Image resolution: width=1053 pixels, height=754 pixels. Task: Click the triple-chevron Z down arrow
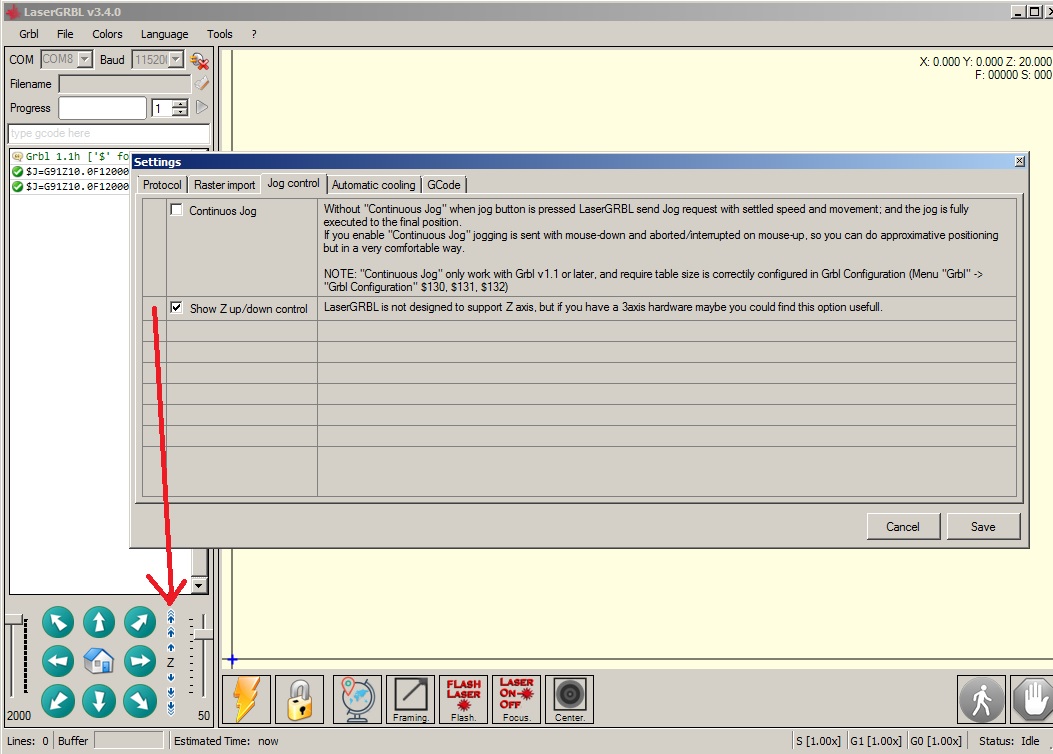click(171, 708)
